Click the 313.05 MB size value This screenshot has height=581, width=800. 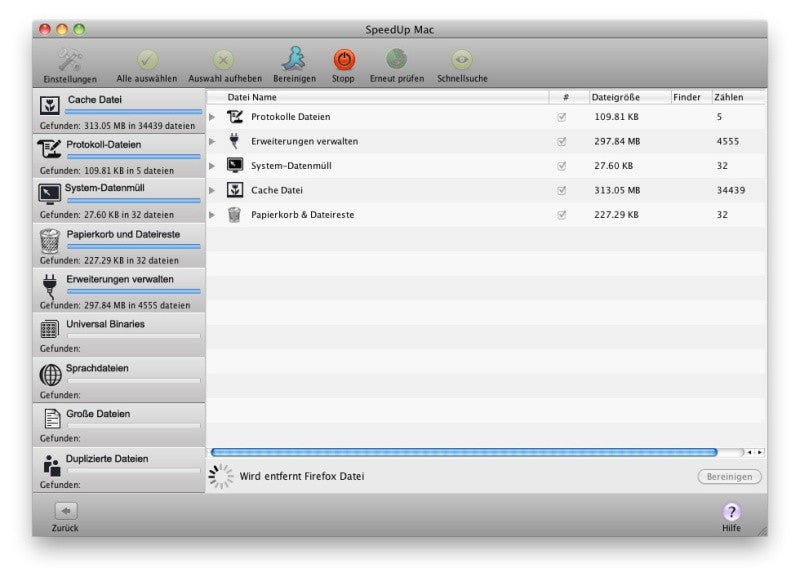(x=617, y=190)
